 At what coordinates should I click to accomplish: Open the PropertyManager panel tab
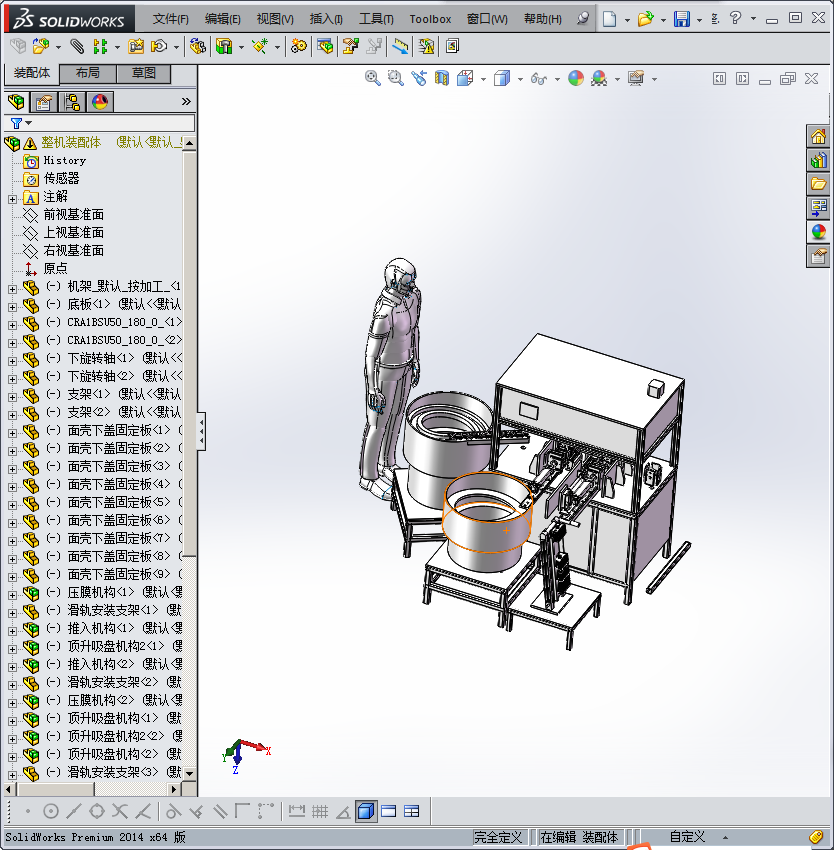43,102
